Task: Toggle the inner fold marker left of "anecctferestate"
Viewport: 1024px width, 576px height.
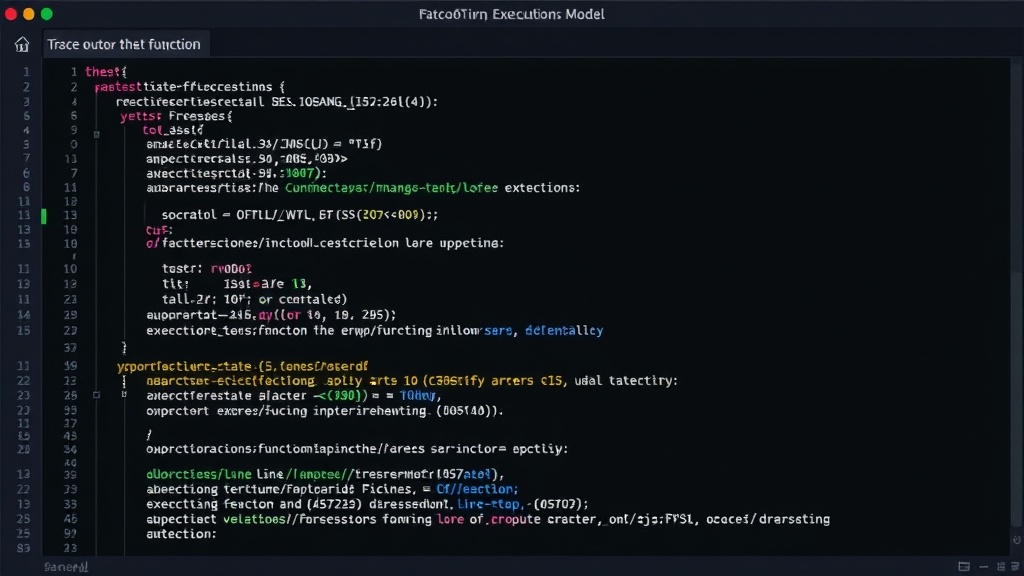Action: (x=124, y=394)
